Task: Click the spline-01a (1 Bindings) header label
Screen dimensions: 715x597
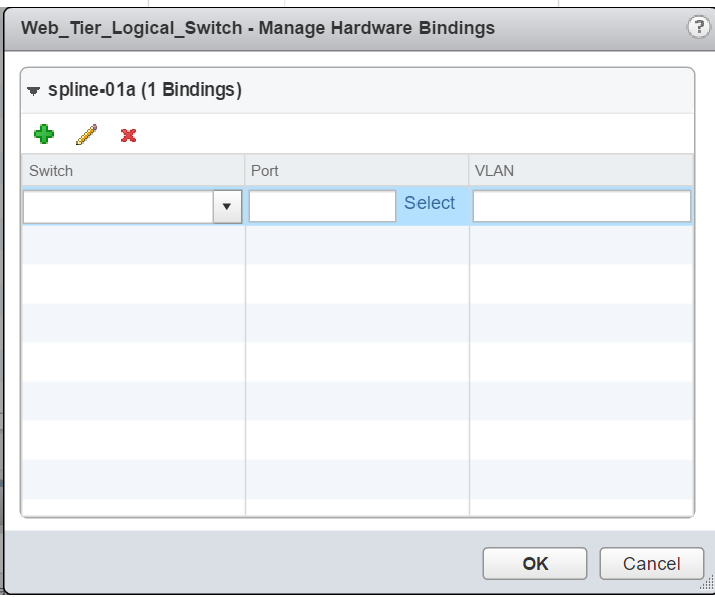Action: click(145, 89)
